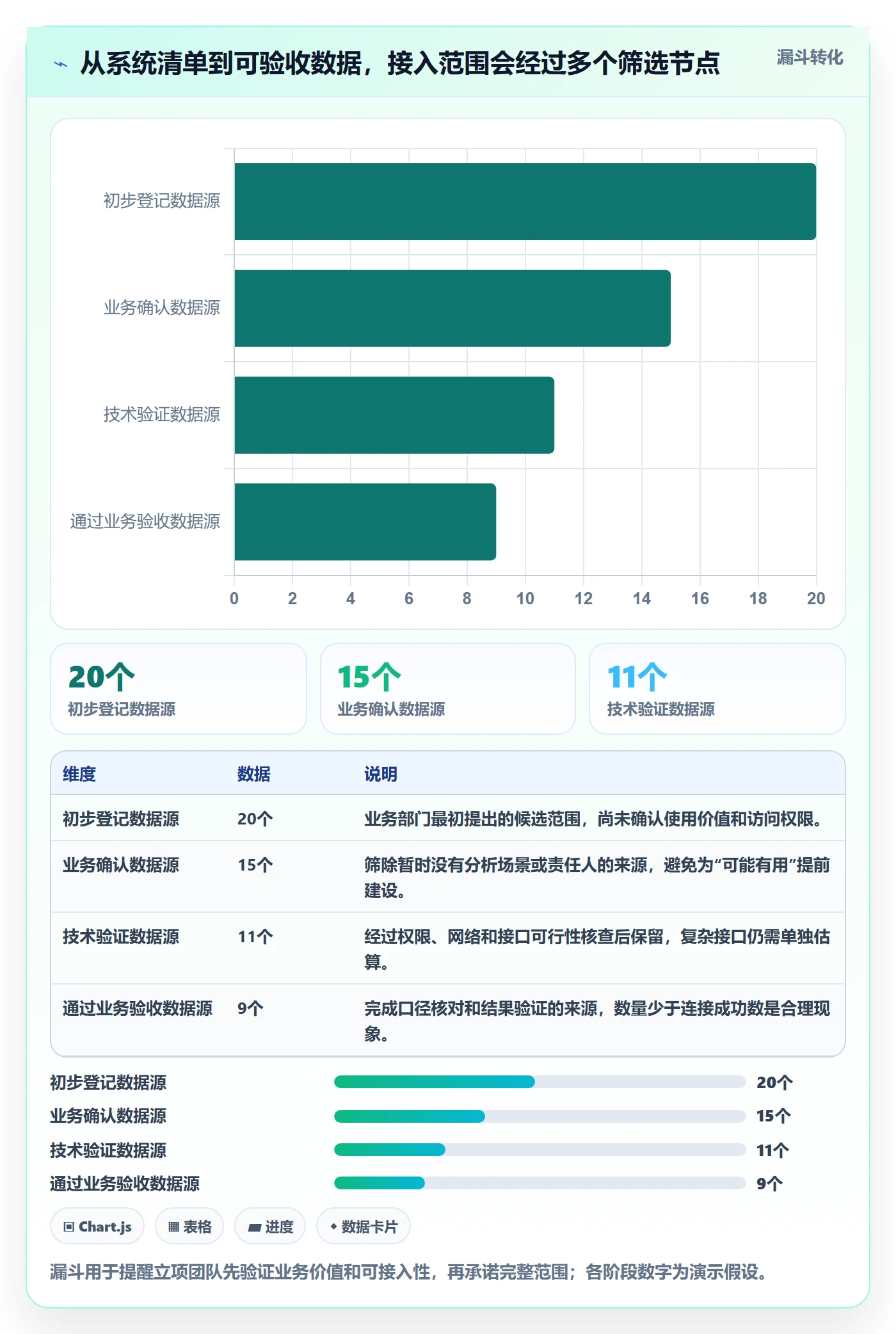The height and width of the screenshot is (1334, 896).
Task: Click the 通过业务验收数据源 bar in the chart
Action: click(x=365, y=522)
